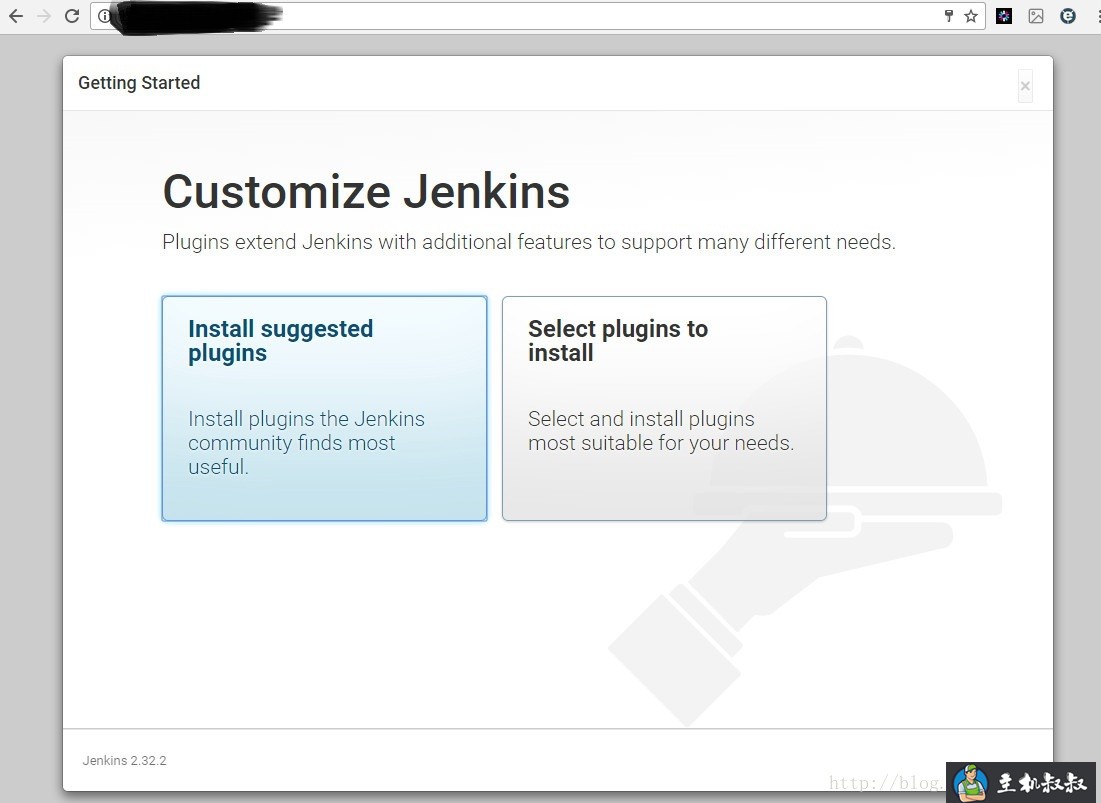1101x803 pixels.
Task: Choose Install suggested plugins option
Action: 324,409
